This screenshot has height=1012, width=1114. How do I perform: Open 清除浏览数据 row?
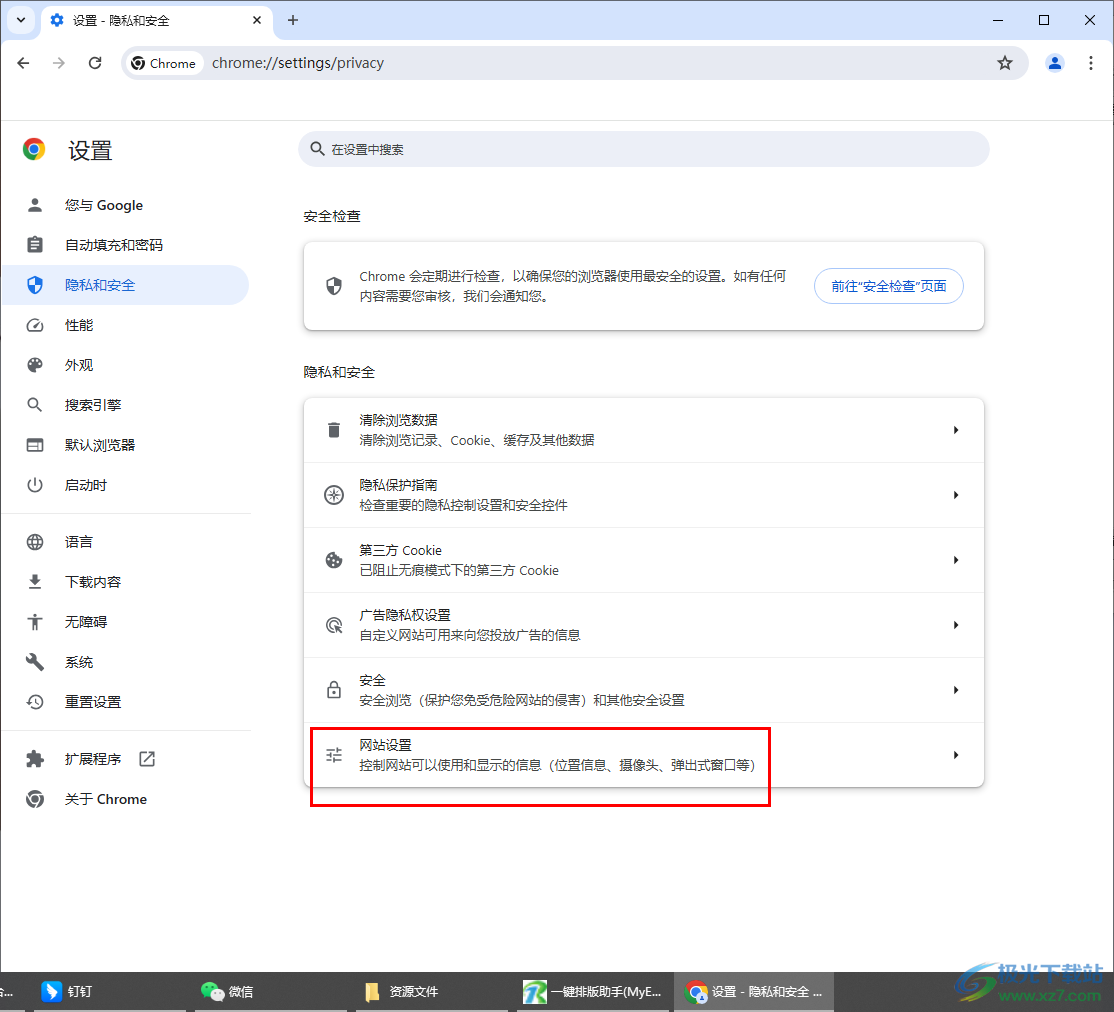pyautogui.click(x=644, y=430)
